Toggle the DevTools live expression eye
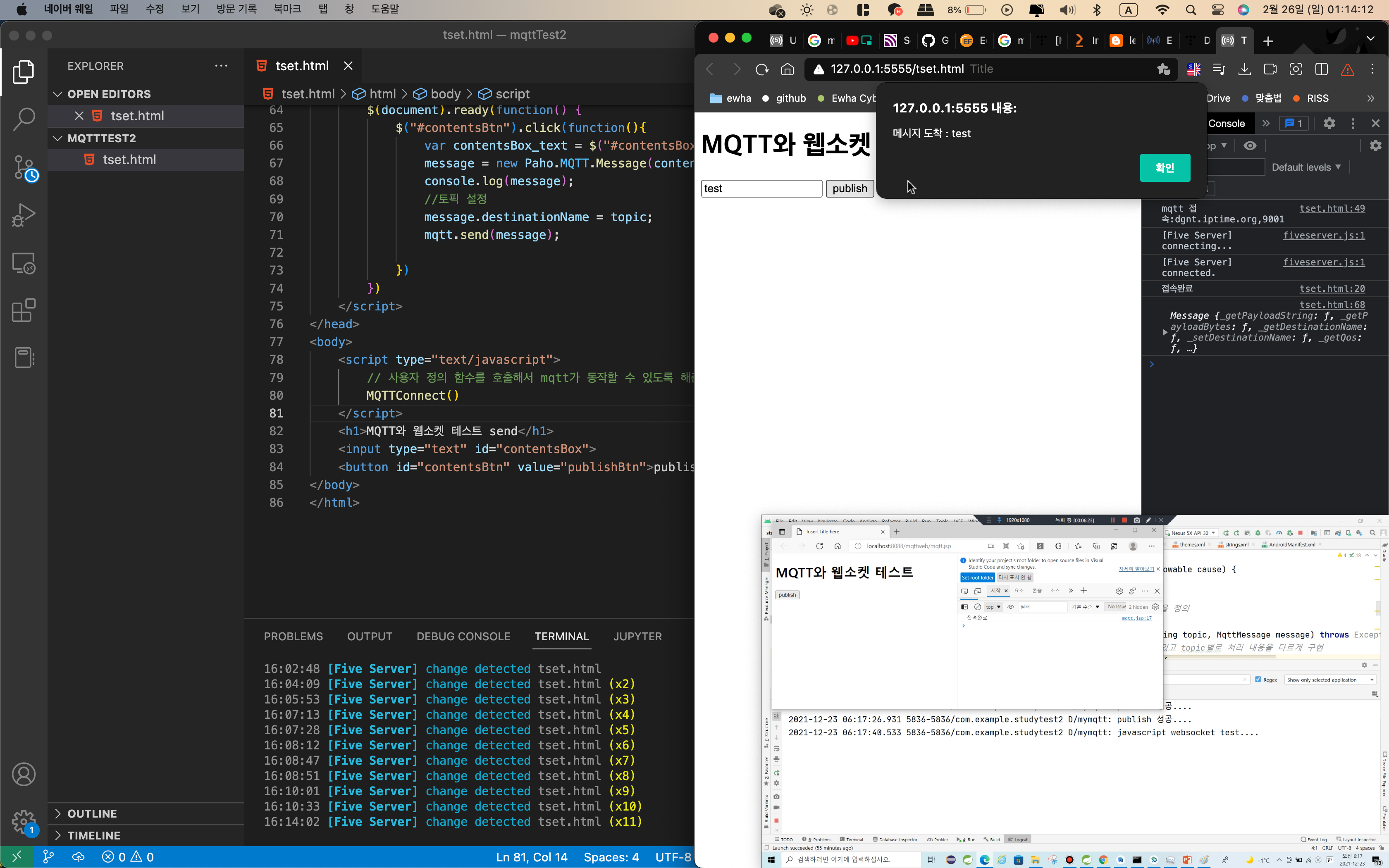 (1250, 146)
